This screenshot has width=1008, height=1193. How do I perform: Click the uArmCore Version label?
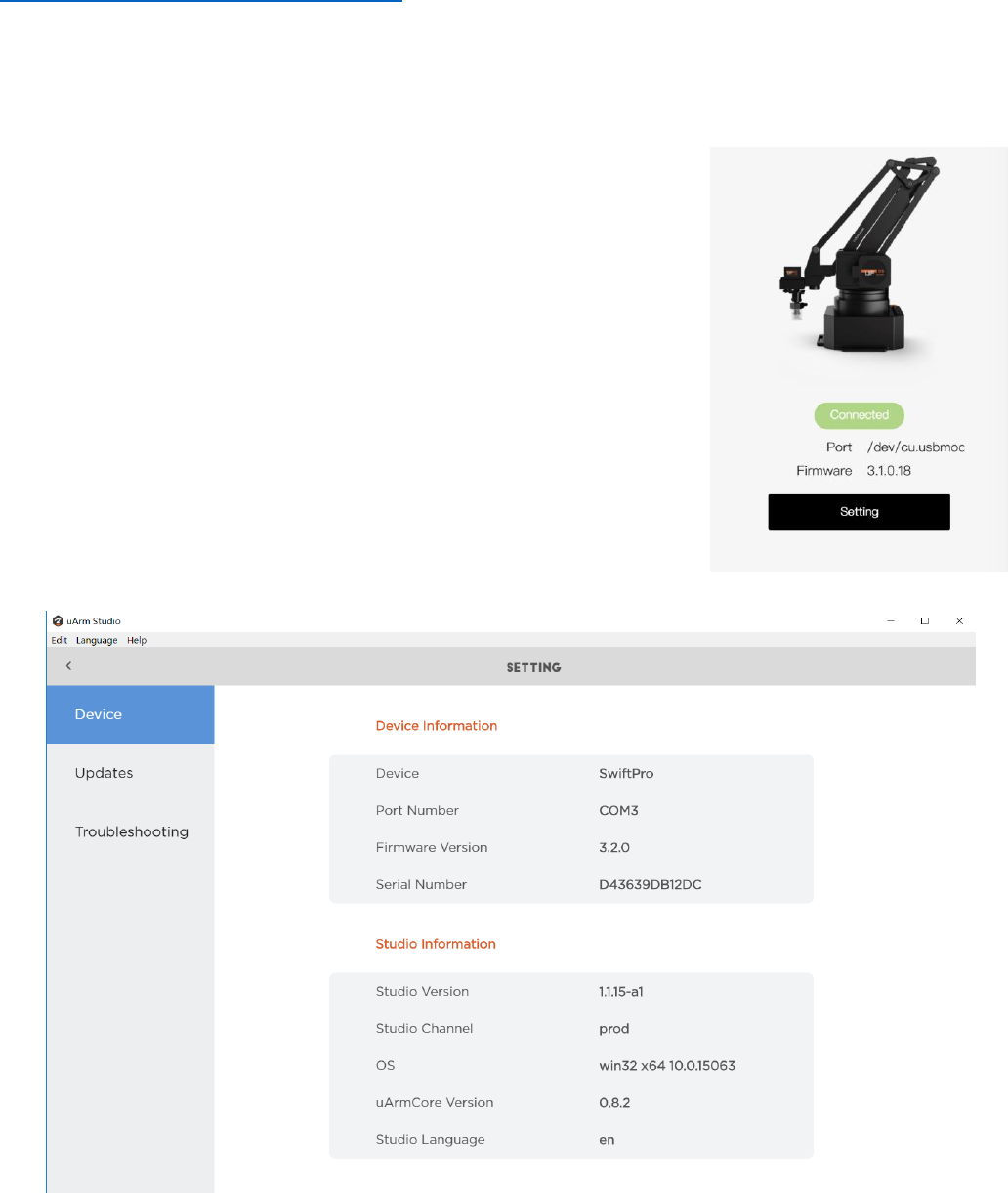click(435, 1102)
